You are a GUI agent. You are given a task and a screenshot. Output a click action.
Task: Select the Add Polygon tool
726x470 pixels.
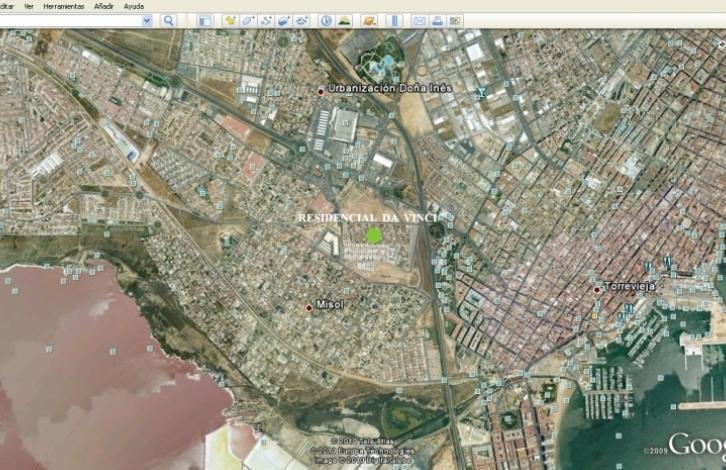(x=248, y=20)
